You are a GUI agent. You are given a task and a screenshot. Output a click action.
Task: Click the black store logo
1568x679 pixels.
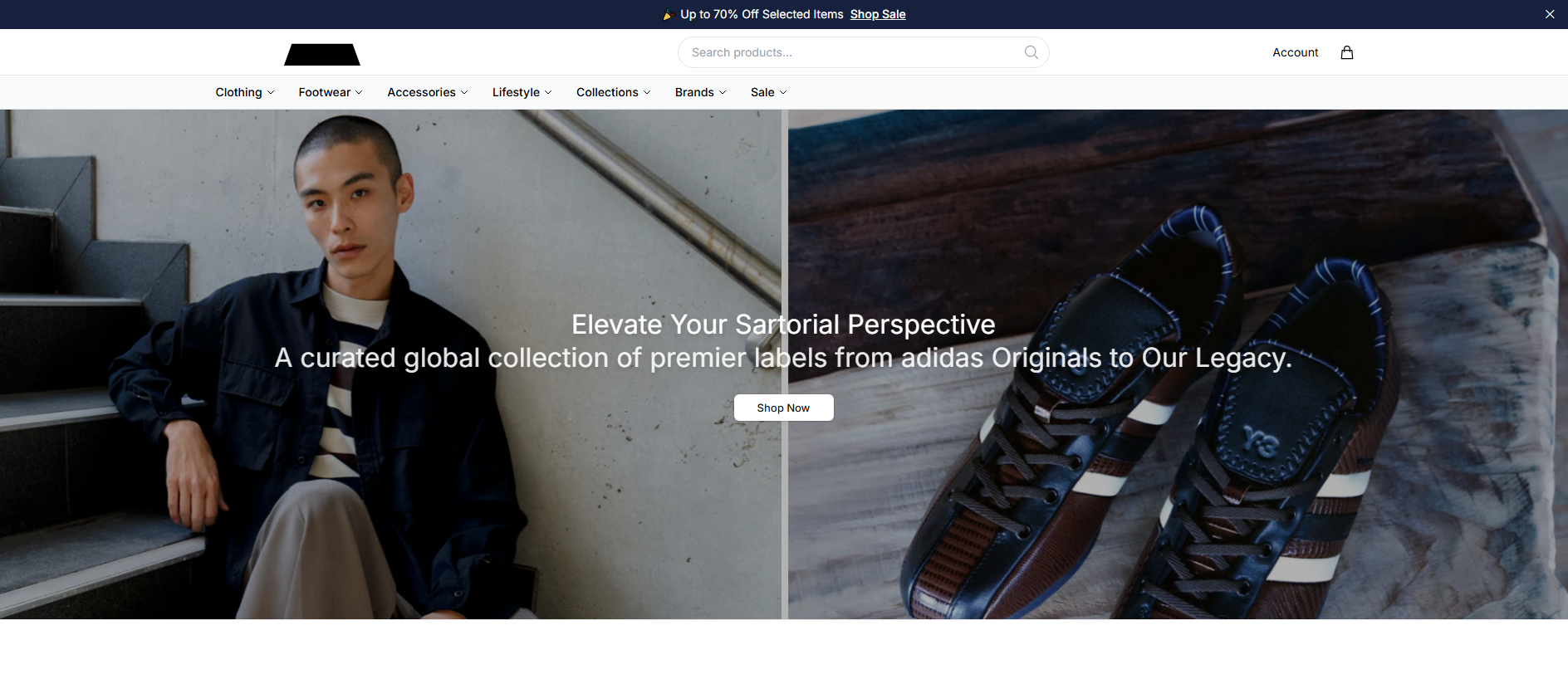pos(322,54)
